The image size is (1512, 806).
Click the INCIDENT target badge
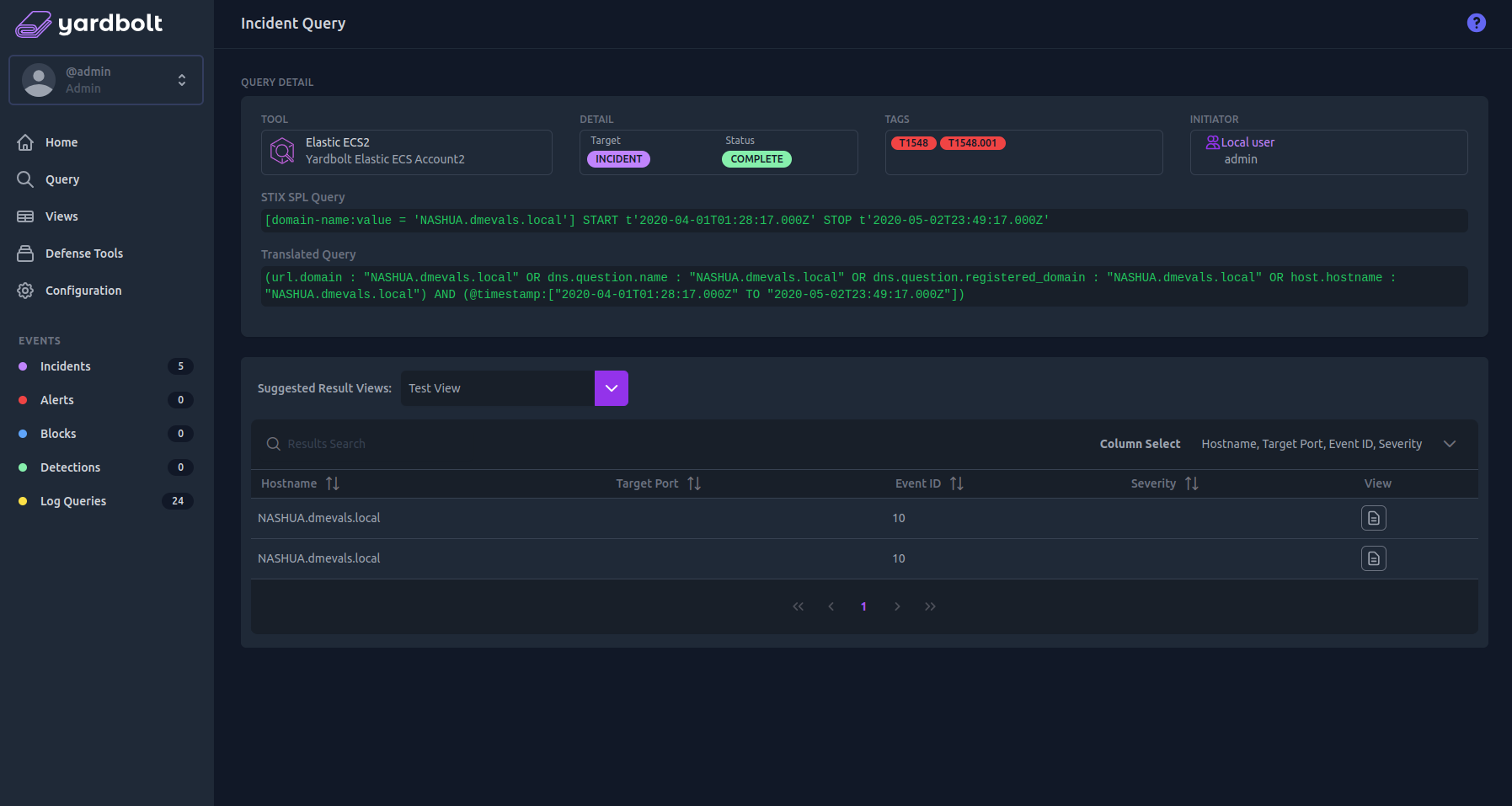(x=618, y=159)
